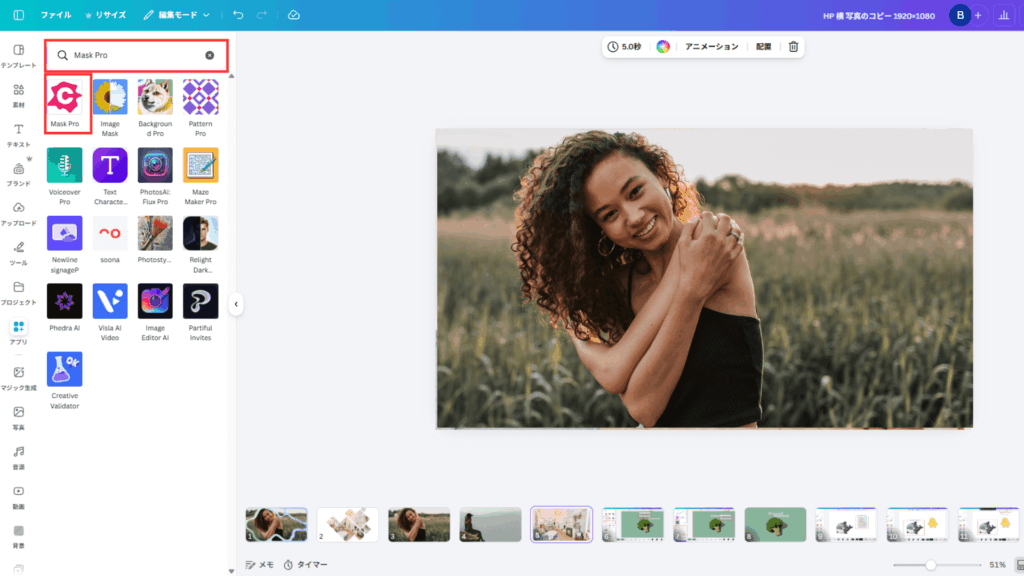Toggle the sidebar menu panel icon
The image size is (1024, 576).
(18, 15)
